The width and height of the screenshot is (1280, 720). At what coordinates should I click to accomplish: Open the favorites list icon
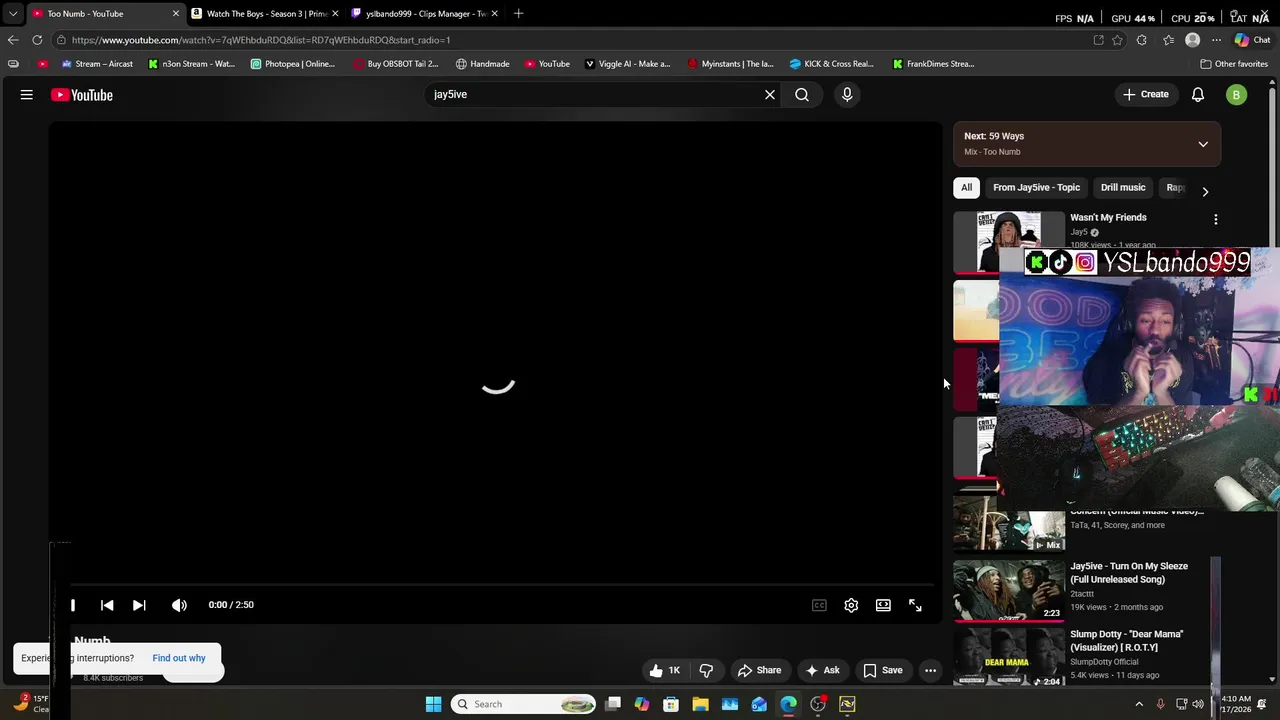(x=1168, y=40)
